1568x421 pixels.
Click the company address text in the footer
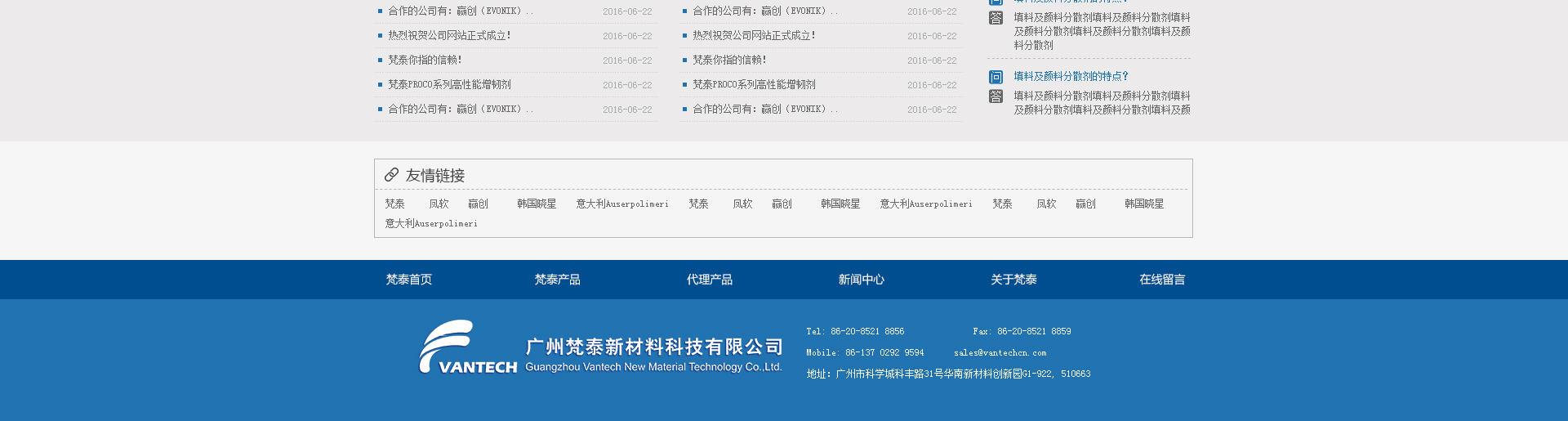tap(948, 374)
